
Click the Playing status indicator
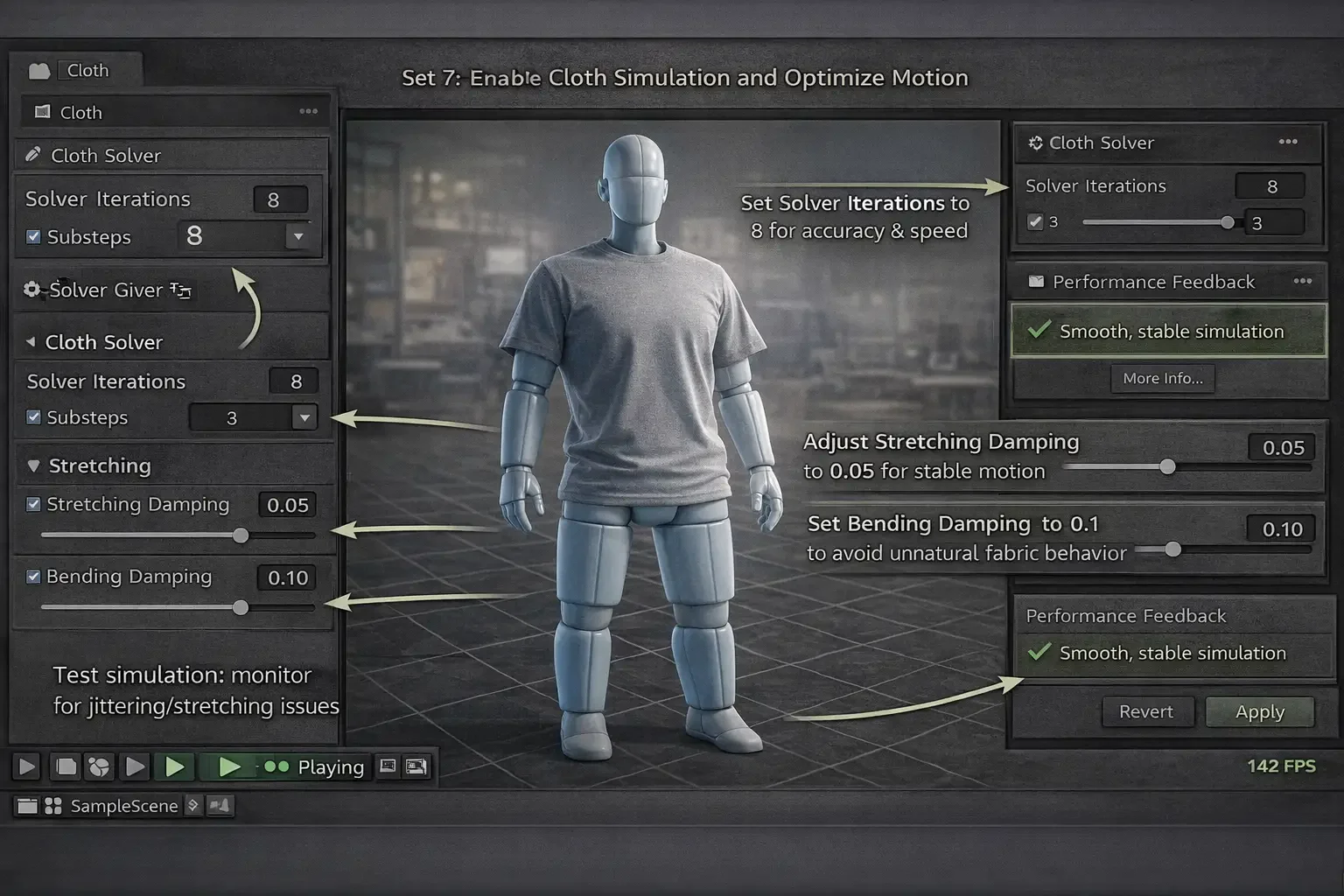coord(331,767)
